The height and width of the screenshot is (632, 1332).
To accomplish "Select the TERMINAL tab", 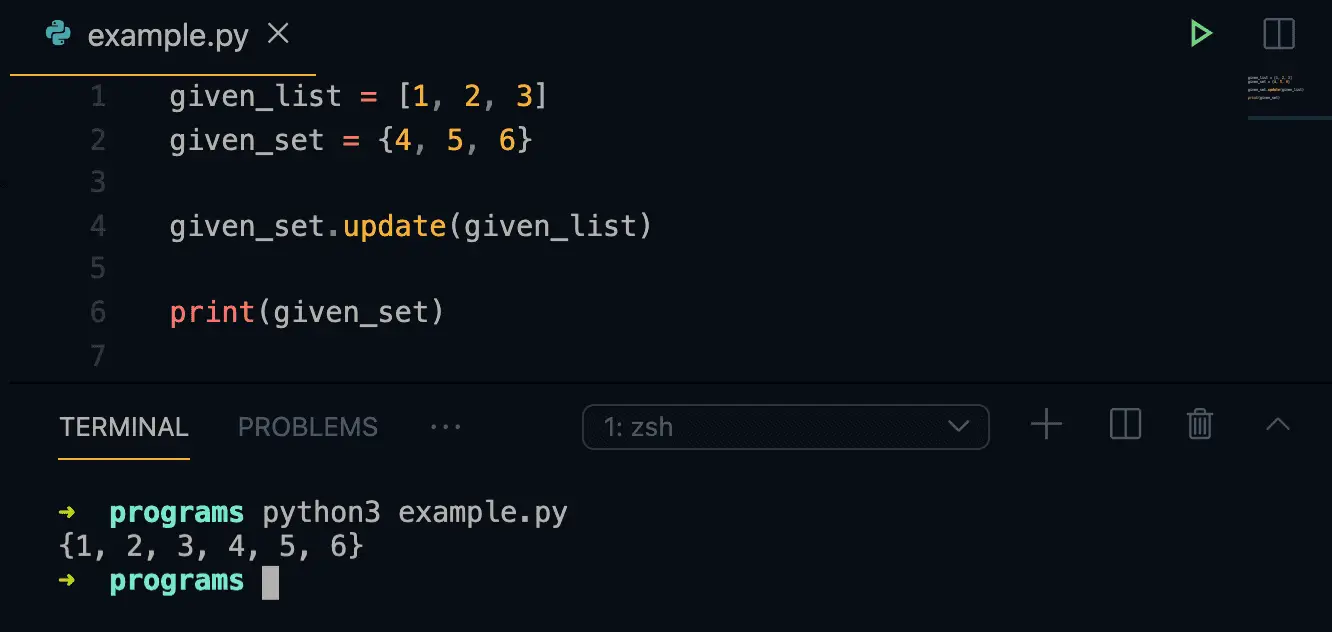I will (x=124, y=427).
